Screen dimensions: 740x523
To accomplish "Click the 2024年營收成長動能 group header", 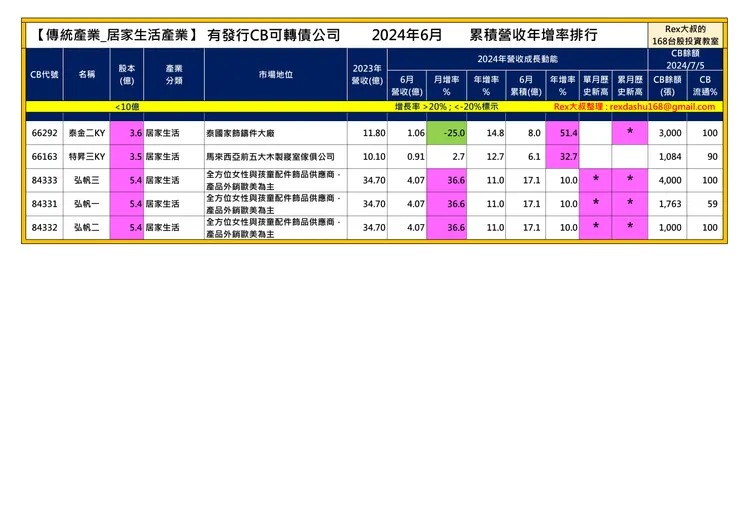I will click(518, 59).
